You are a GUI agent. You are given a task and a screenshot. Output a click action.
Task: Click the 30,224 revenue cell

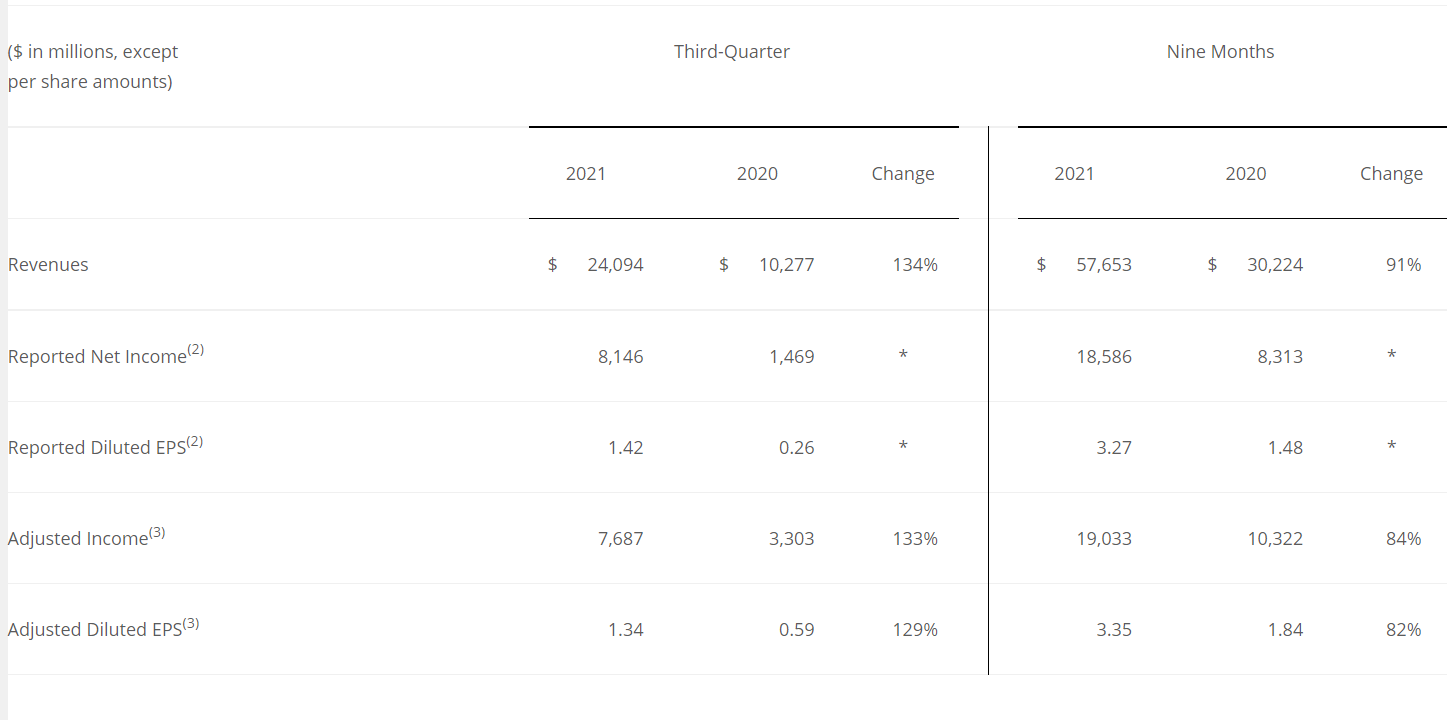pyautogui.click(x=1275, y=265)
